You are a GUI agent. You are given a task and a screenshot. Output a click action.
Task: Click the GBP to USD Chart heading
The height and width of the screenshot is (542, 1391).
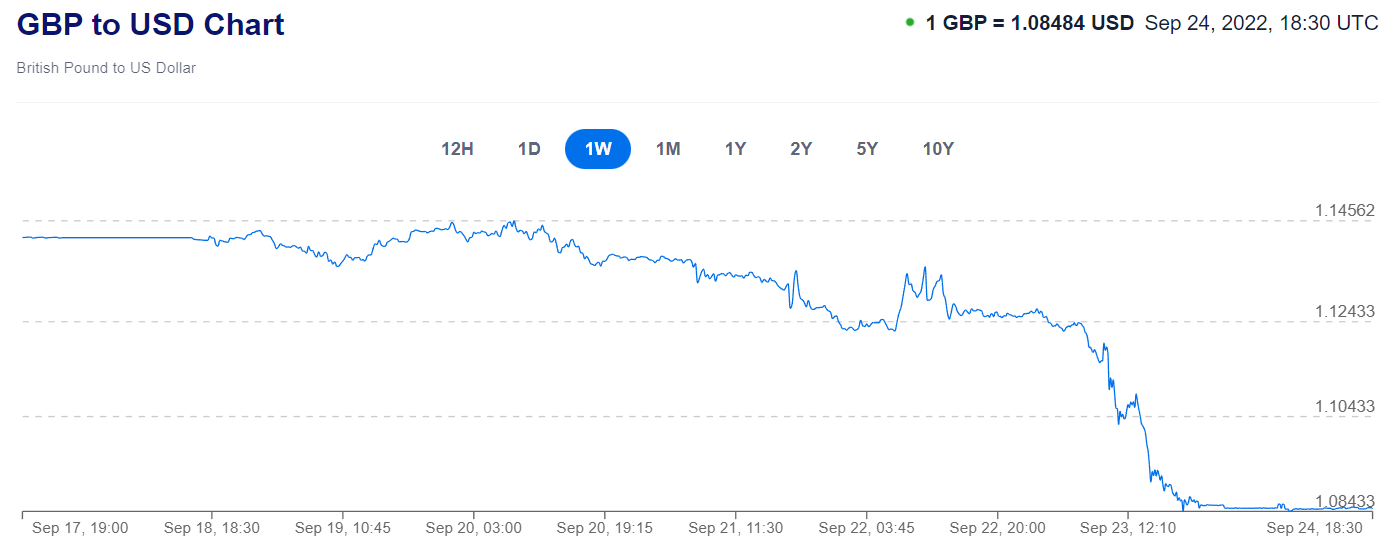coord(151,24)
